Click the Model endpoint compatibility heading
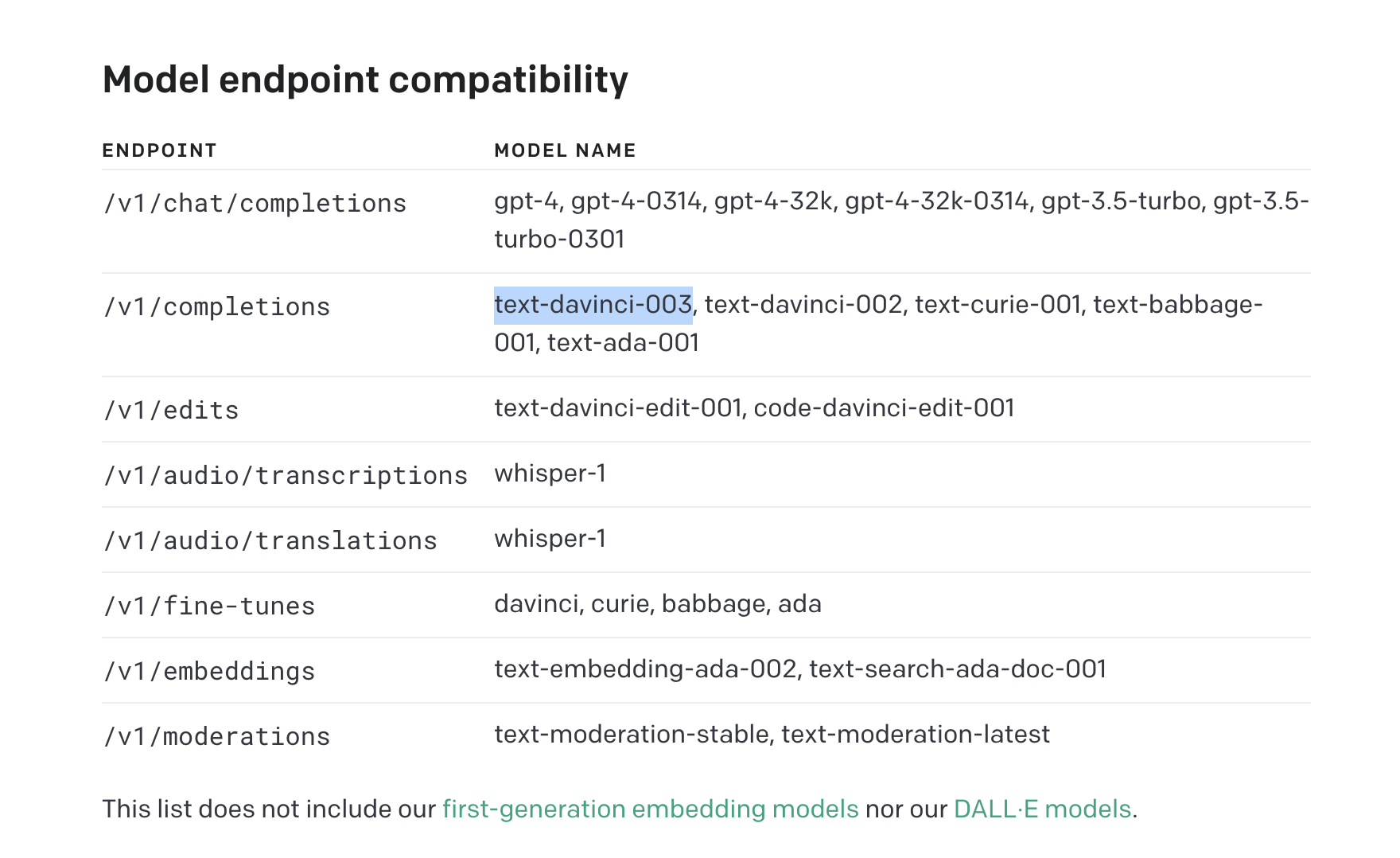 [365, 80]
